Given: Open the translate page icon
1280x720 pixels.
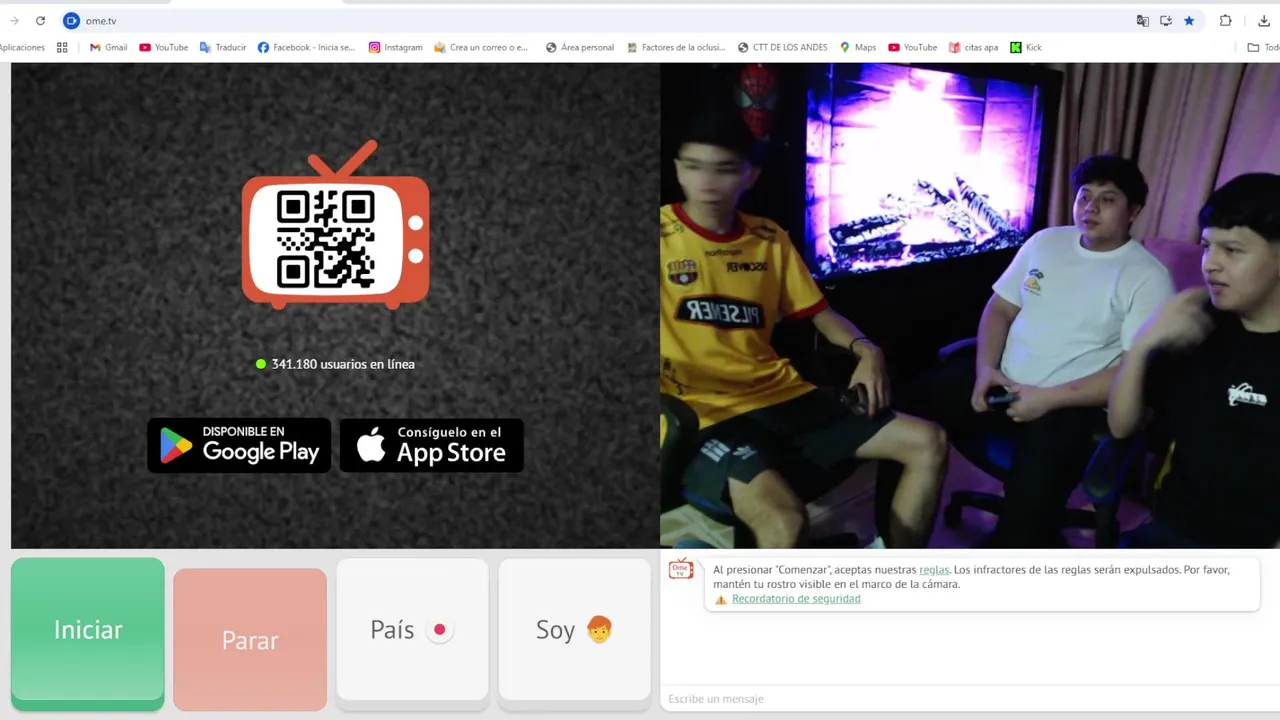Looking at the screenshot, I should click(1143, 20).
